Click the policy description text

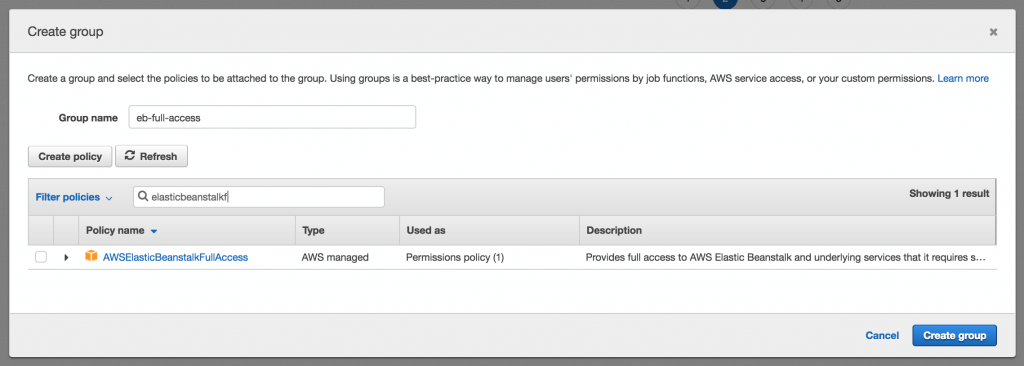(x=786, y=258)
